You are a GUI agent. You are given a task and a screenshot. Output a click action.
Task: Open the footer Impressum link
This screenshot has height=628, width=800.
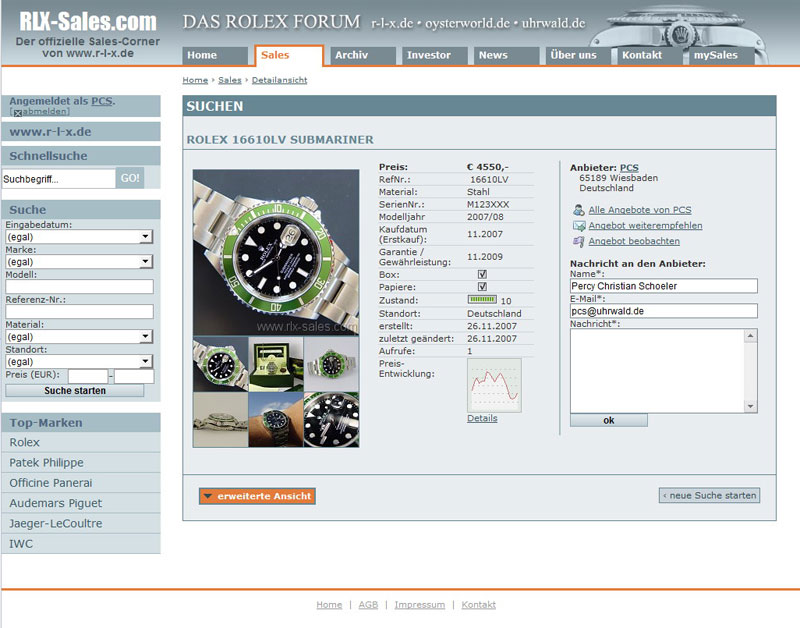[x=419, y=605]
